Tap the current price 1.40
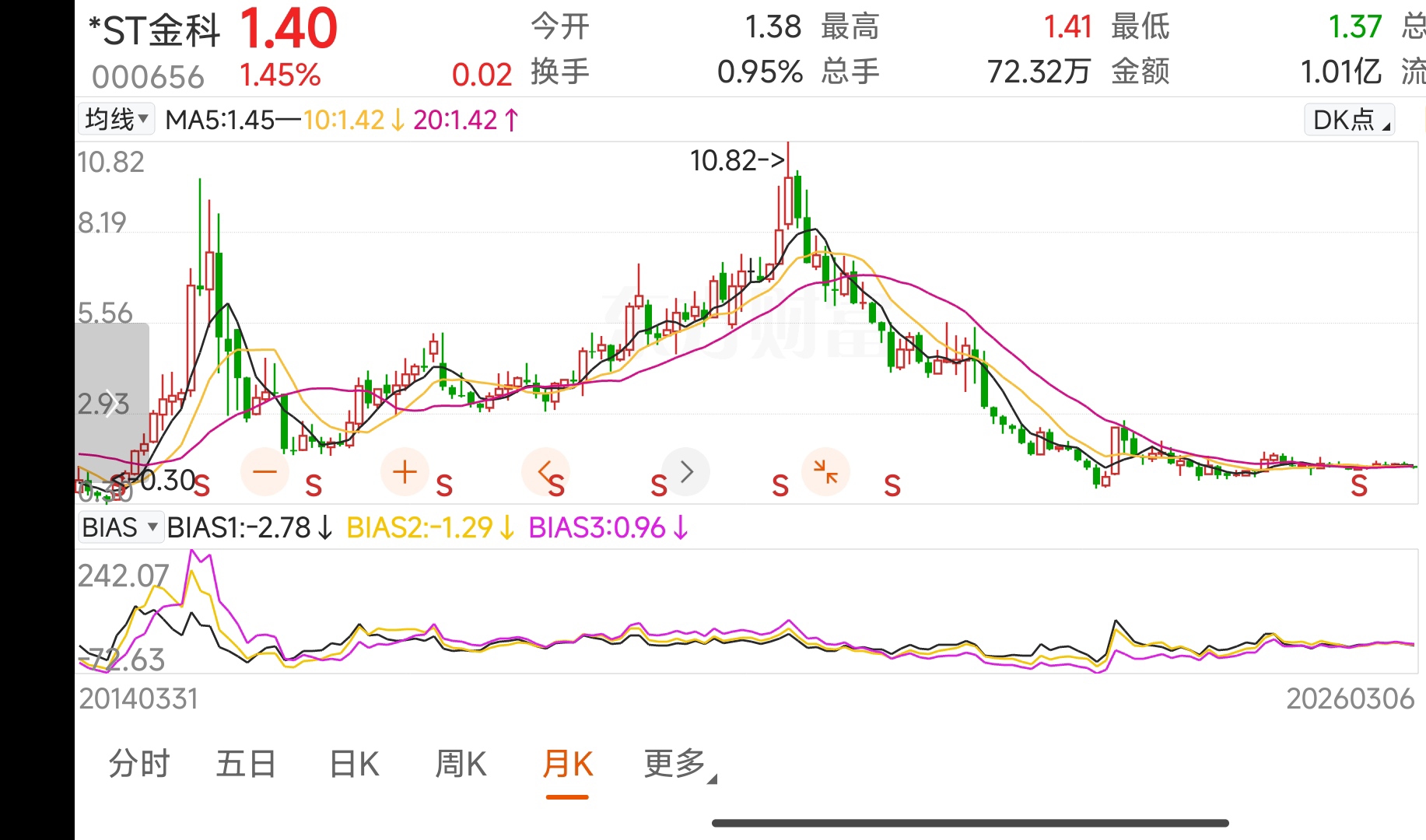 [x=288, y=29]
